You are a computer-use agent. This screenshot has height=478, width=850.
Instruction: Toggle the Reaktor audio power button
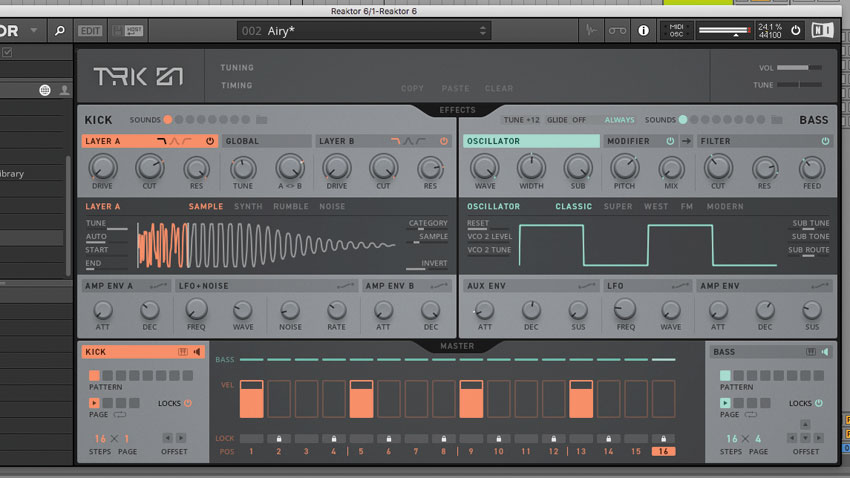pos(795,30)
